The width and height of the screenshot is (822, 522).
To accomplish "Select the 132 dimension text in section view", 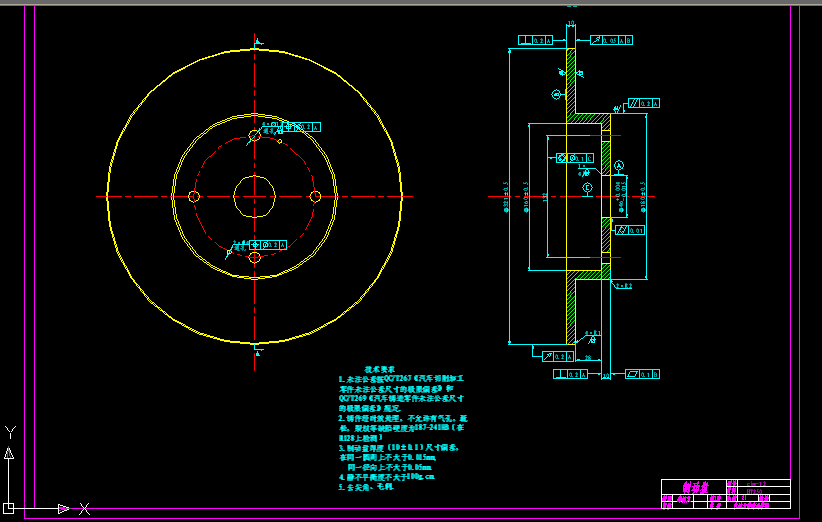I will coord(545,197).
